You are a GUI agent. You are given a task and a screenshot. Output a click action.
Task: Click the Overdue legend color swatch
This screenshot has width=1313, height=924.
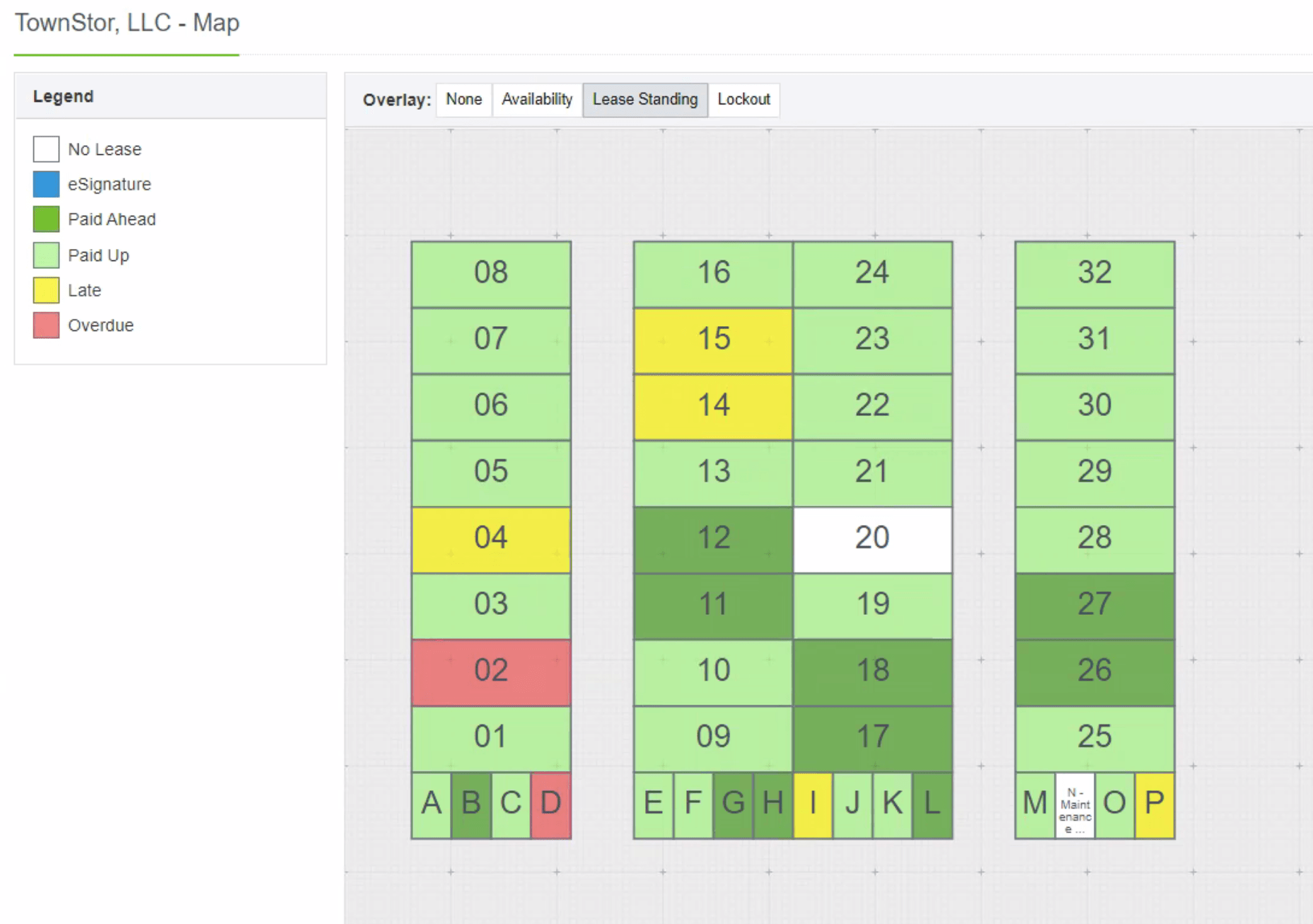coord(45,325)
